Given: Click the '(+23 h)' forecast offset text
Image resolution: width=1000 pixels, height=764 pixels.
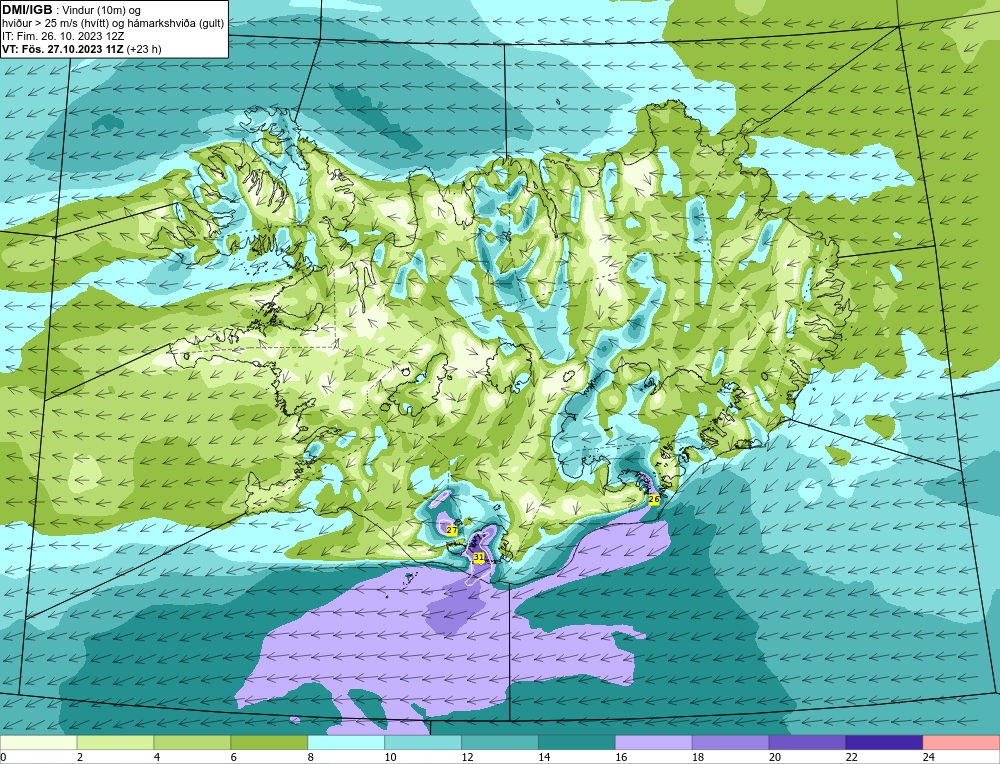Looking at the screenshot, I should 144,48.
